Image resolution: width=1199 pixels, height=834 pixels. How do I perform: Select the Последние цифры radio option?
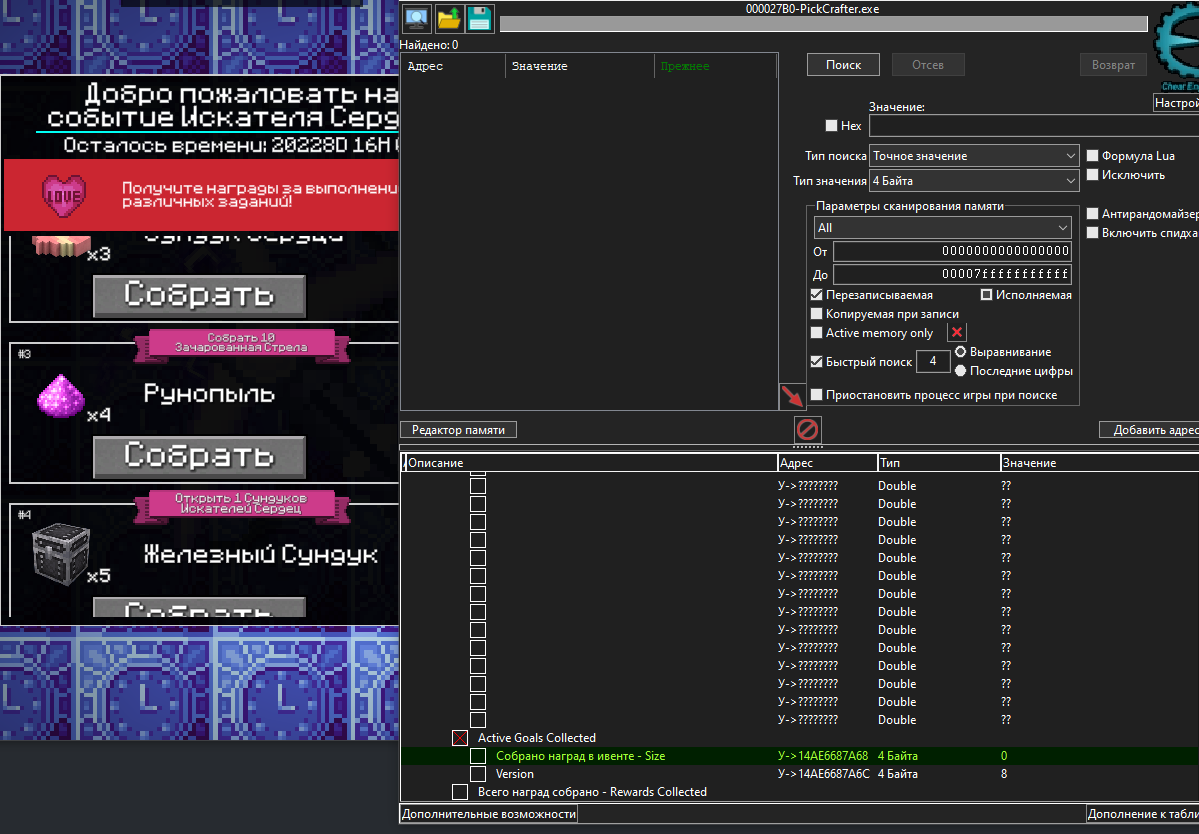(x=960, y=371)
